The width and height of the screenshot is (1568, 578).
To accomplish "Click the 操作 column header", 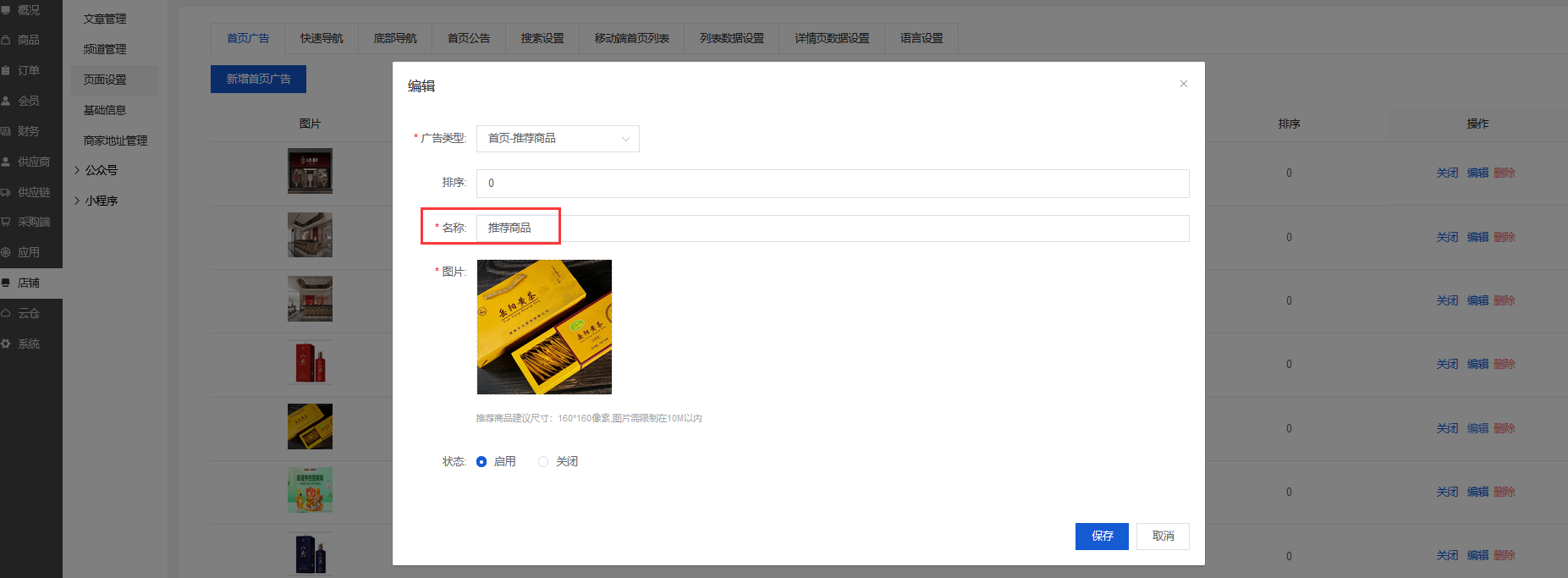I will 1477,124.
